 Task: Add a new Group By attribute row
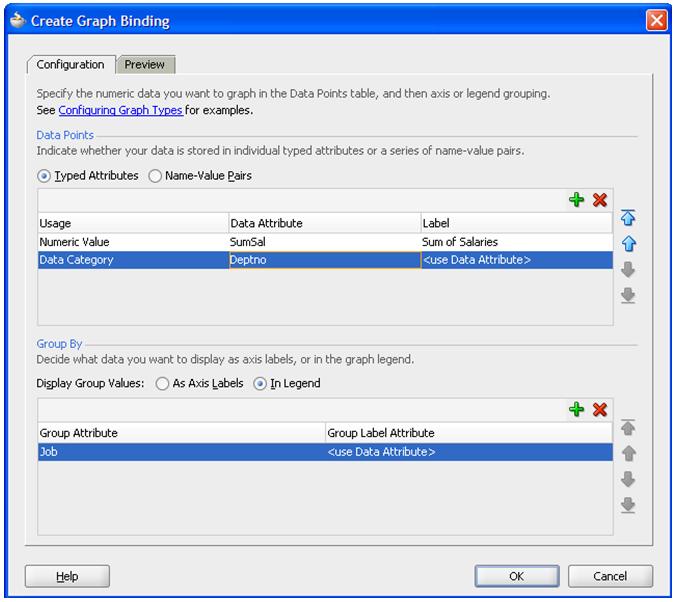[x=576, y=410]
